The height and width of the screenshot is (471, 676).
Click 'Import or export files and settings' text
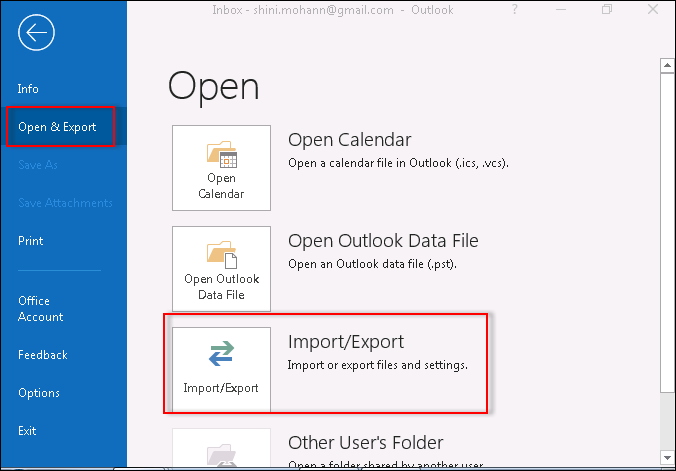(x=378, y=365)
